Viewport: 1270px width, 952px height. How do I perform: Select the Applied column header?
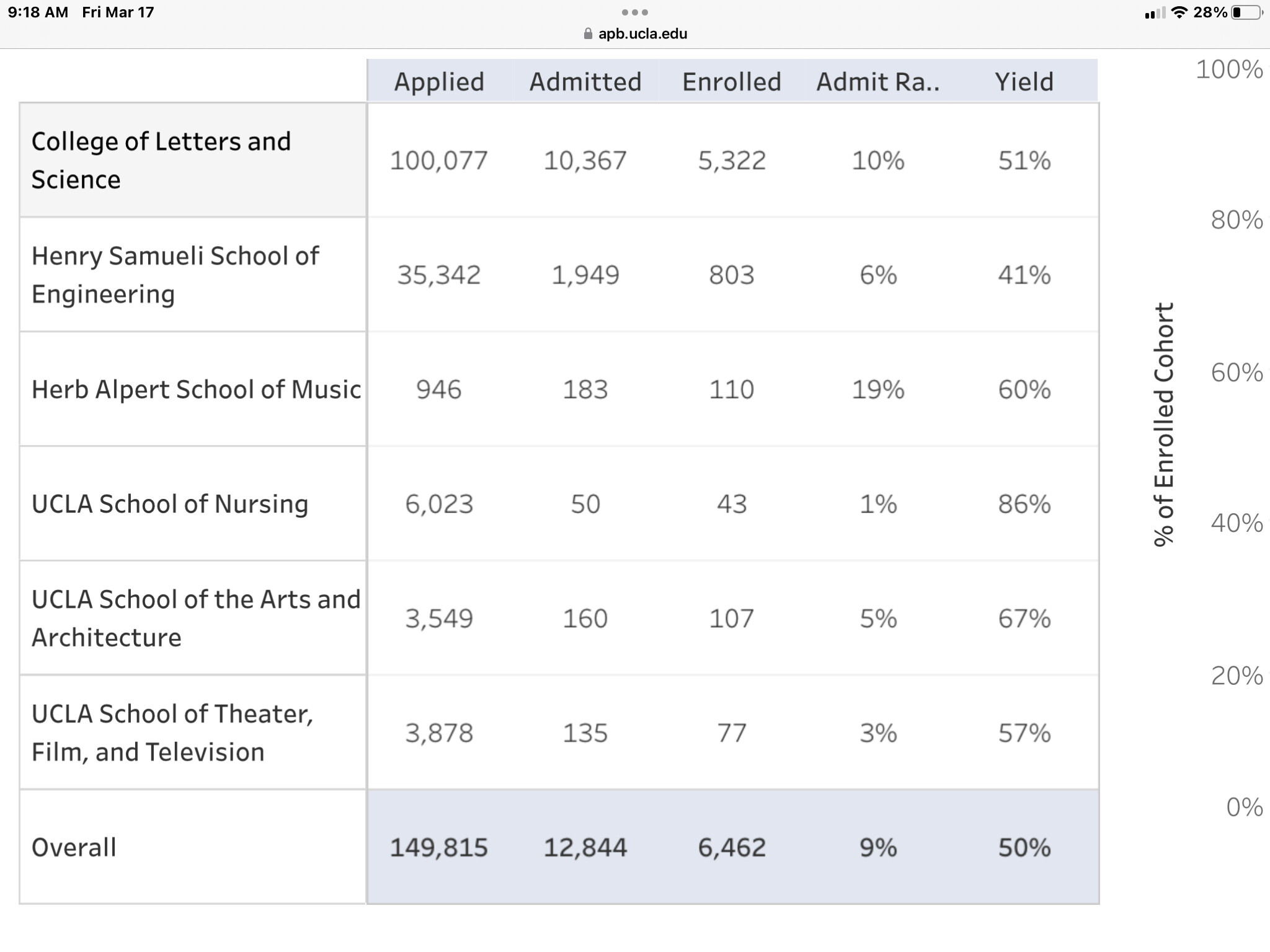click(x=439, y=82)
